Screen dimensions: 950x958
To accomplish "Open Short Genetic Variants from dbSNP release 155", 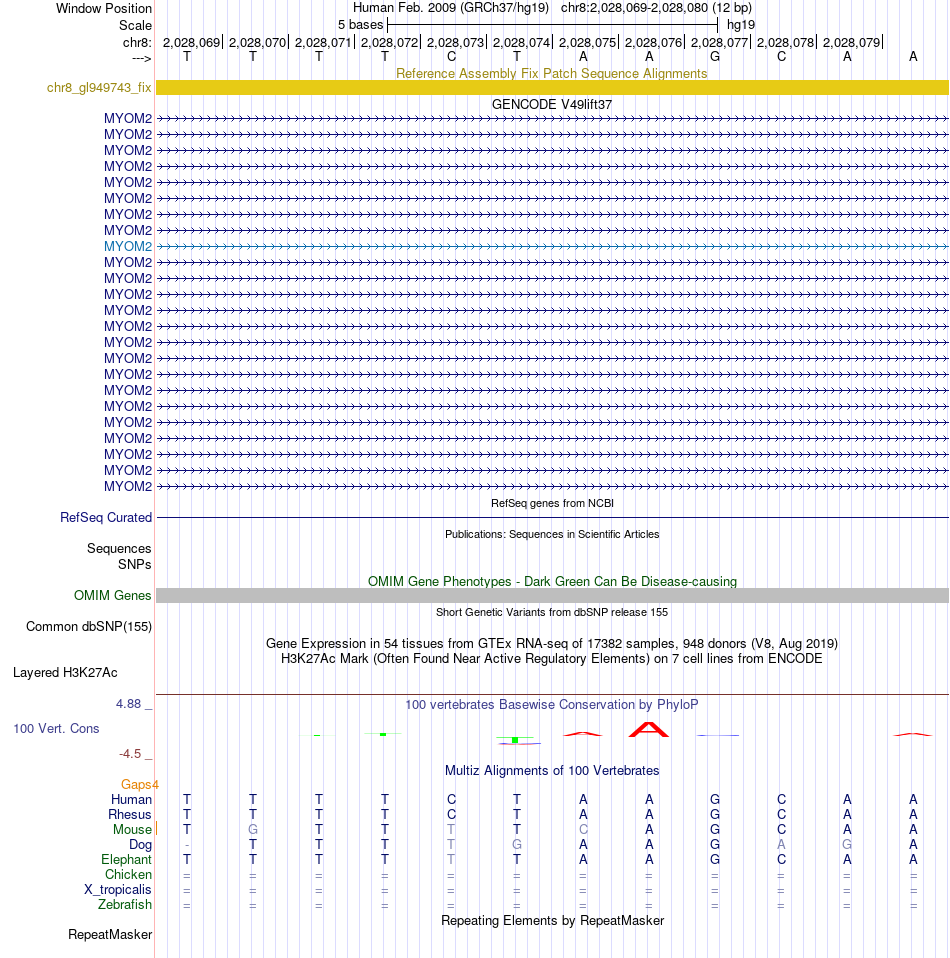I will [552, 612].
